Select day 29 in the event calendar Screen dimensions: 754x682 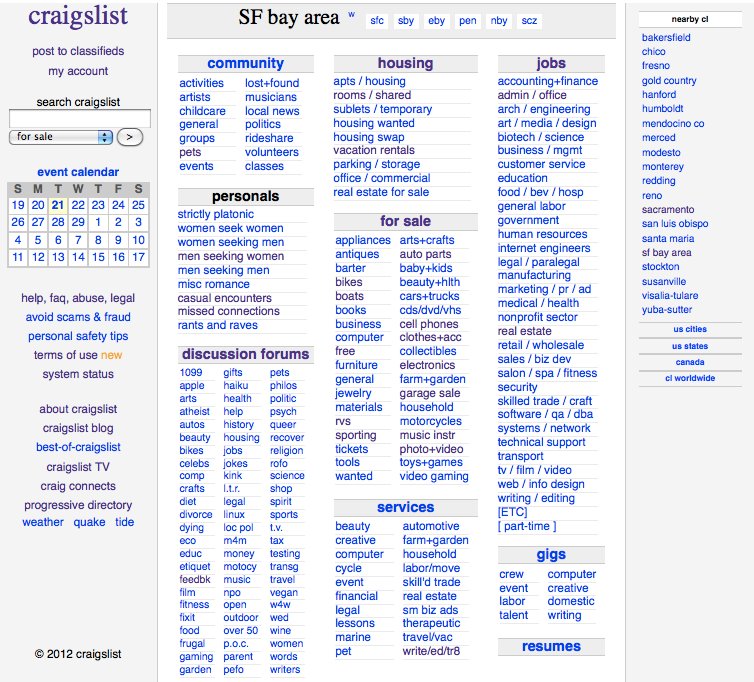click(78, 222)
